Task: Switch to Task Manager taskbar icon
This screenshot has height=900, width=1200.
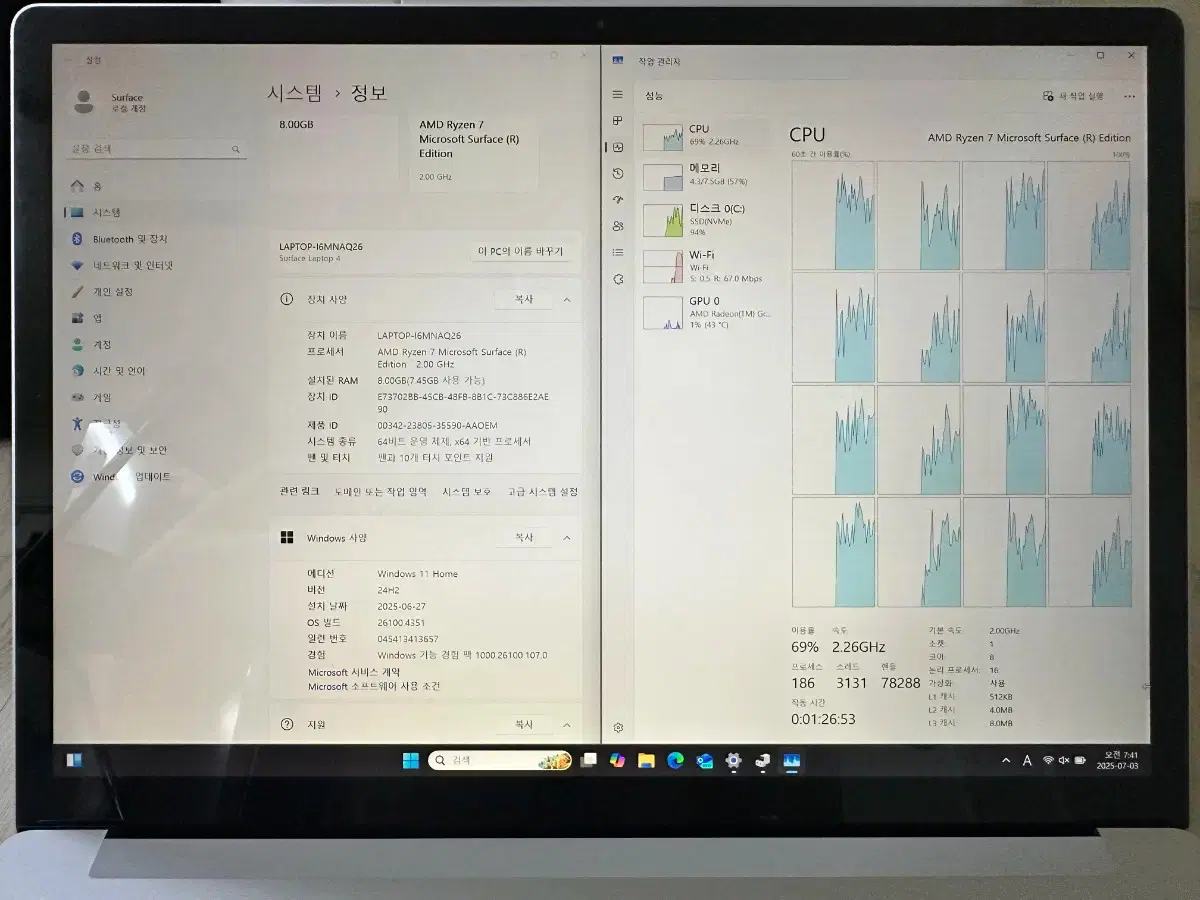Action: click(792, 761)
